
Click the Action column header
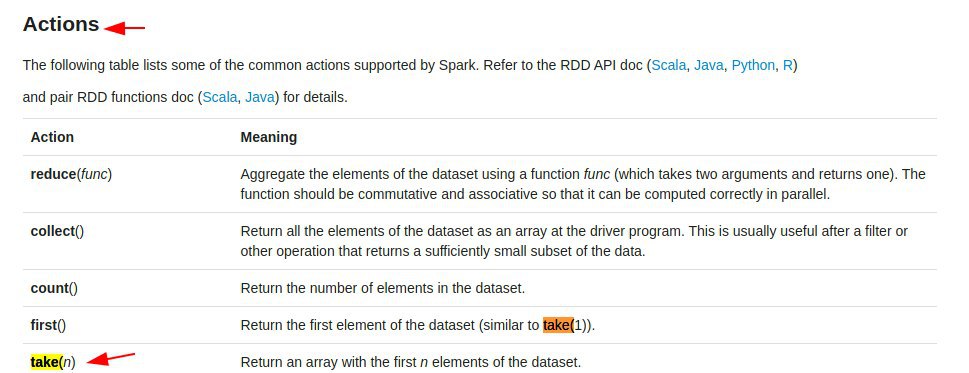52,137
